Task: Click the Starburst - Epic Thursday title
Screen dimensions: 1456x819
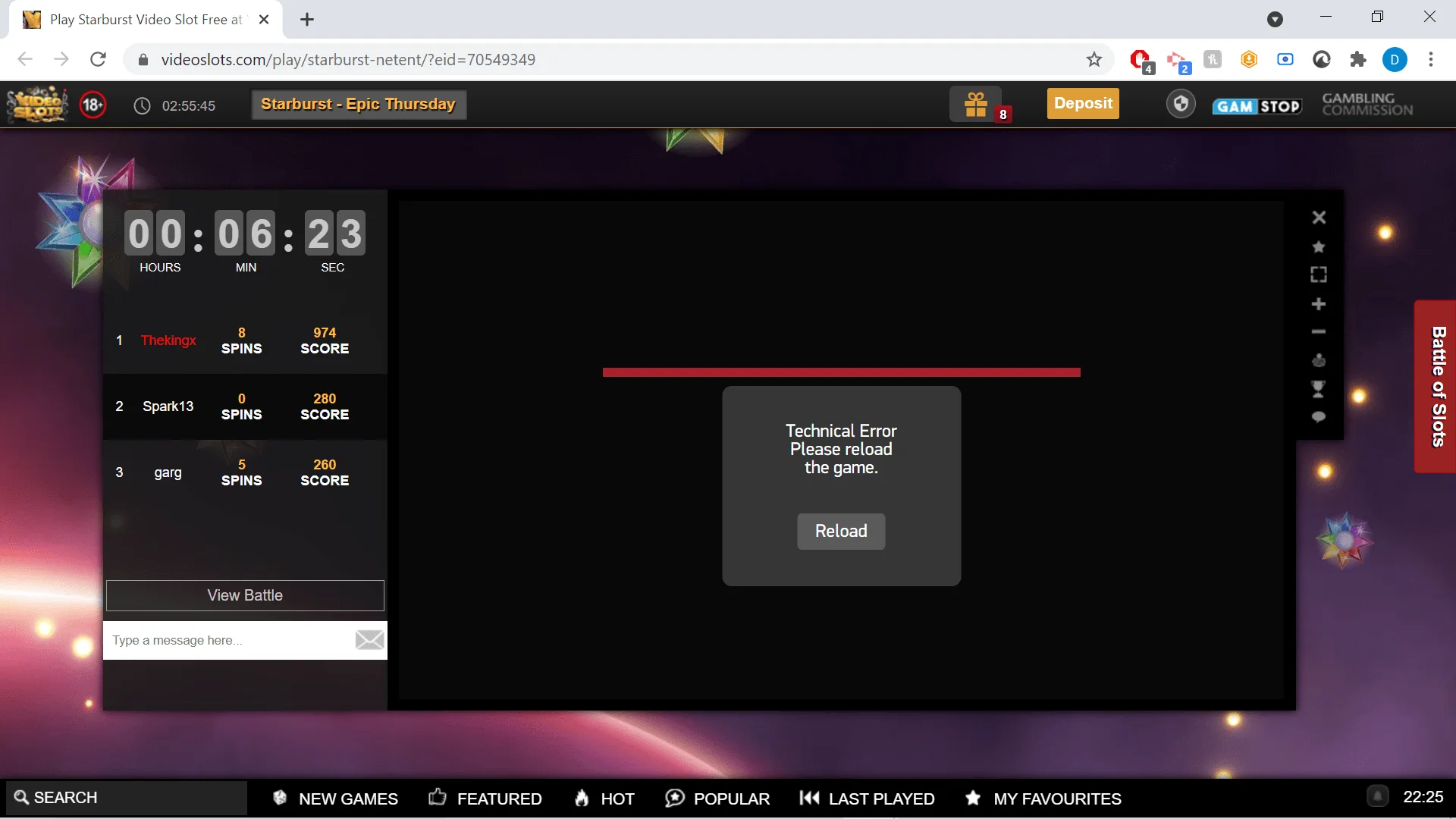Action: click(x=359, y=105)
